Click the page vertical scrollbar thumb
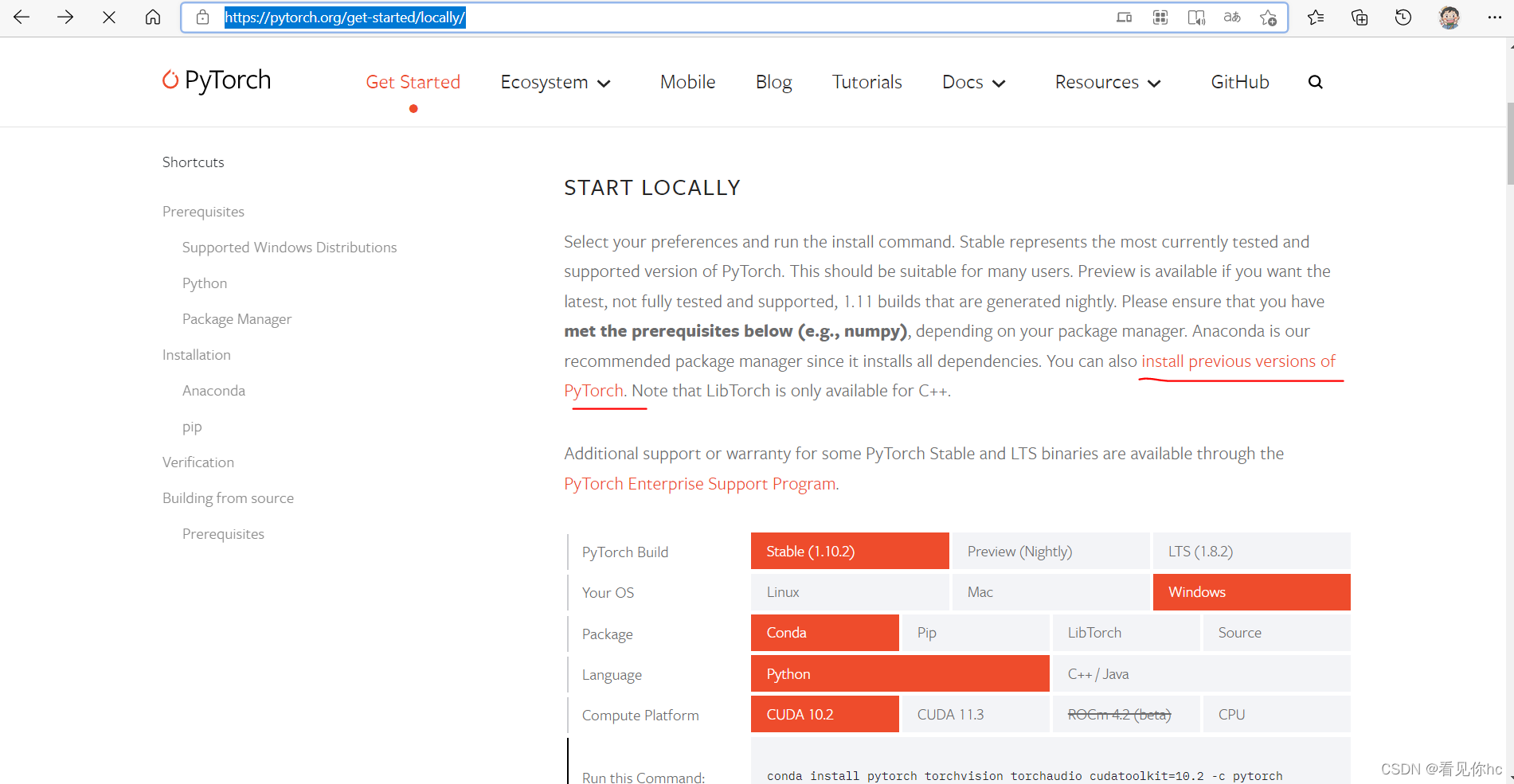Screen dimensions: 1514x784 1509,143
